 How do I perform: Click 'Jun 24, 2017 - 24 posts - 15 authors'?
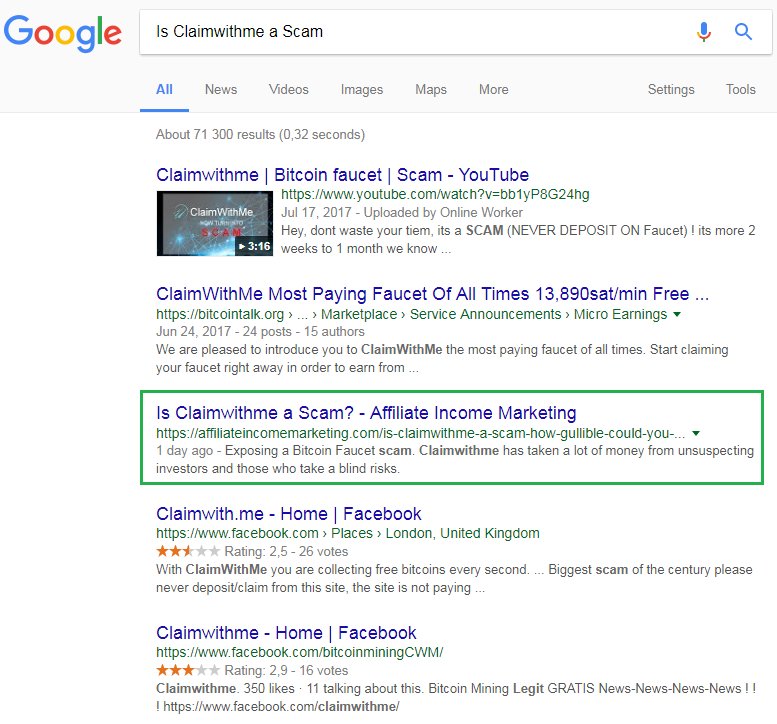[260, 332]
